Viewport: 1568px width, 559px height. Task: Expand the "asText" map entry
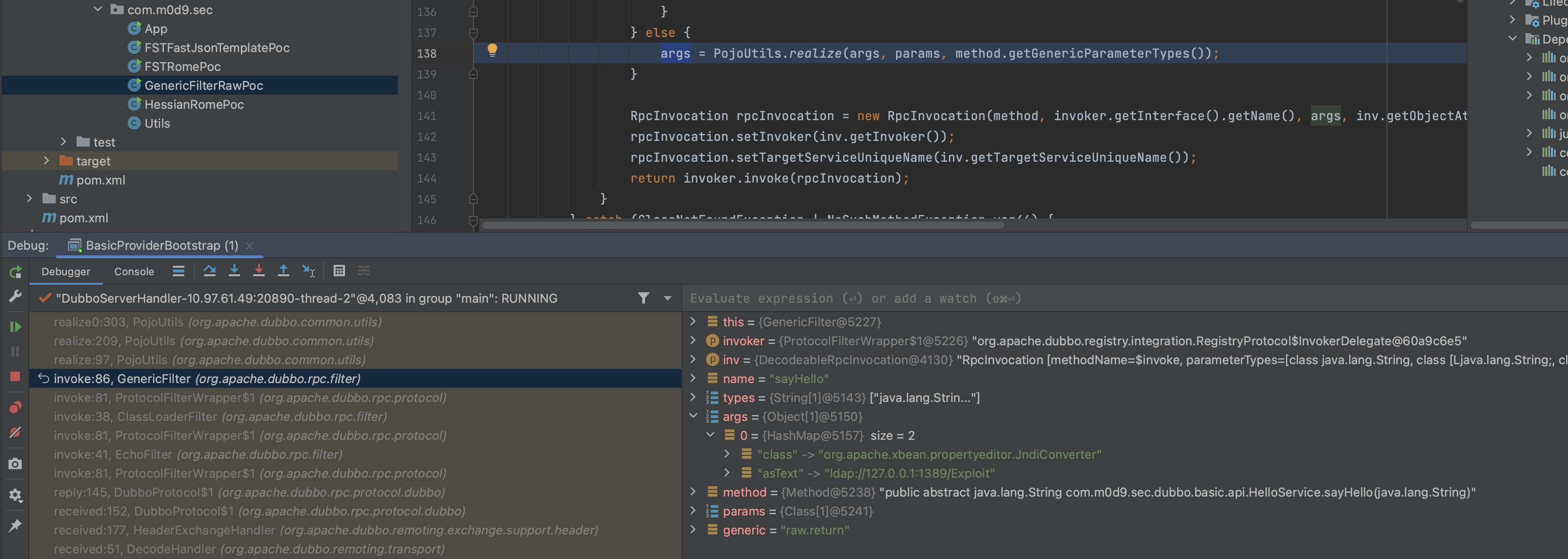(727, 472)
